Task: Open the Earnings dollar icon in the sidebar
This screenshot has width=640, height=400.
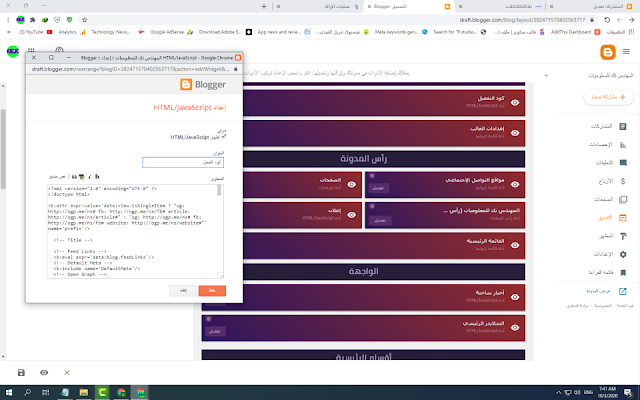Action: pyautogui.click(x=623, y=181)
